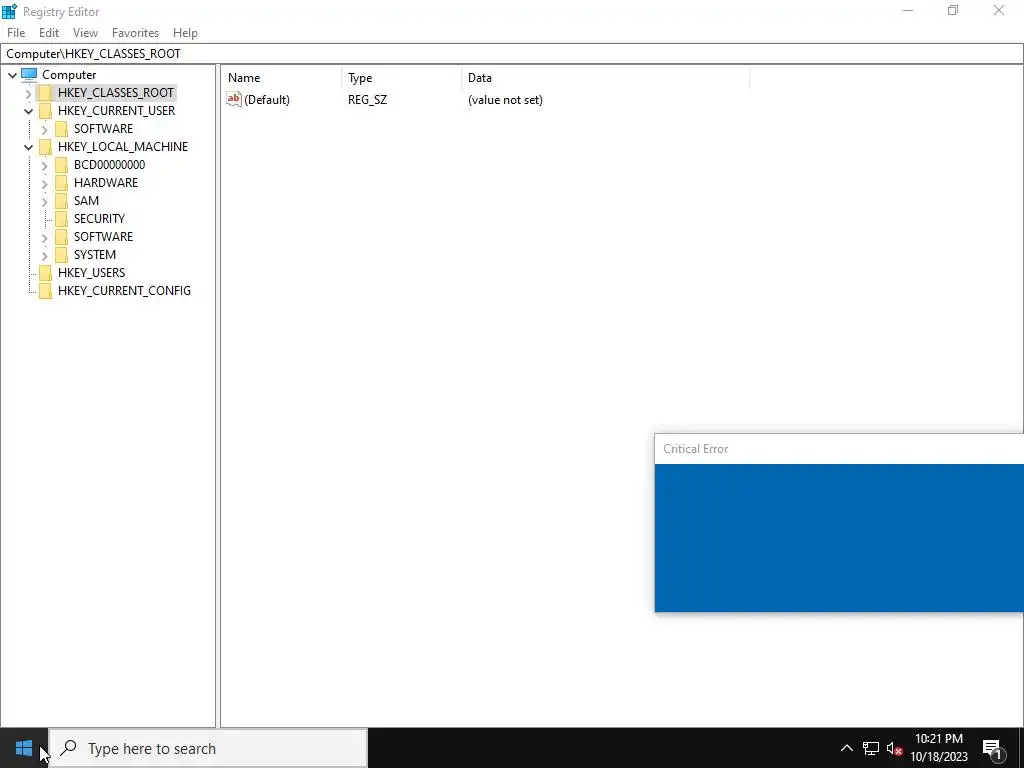Click the Computer icon in tree

(29, 74)
